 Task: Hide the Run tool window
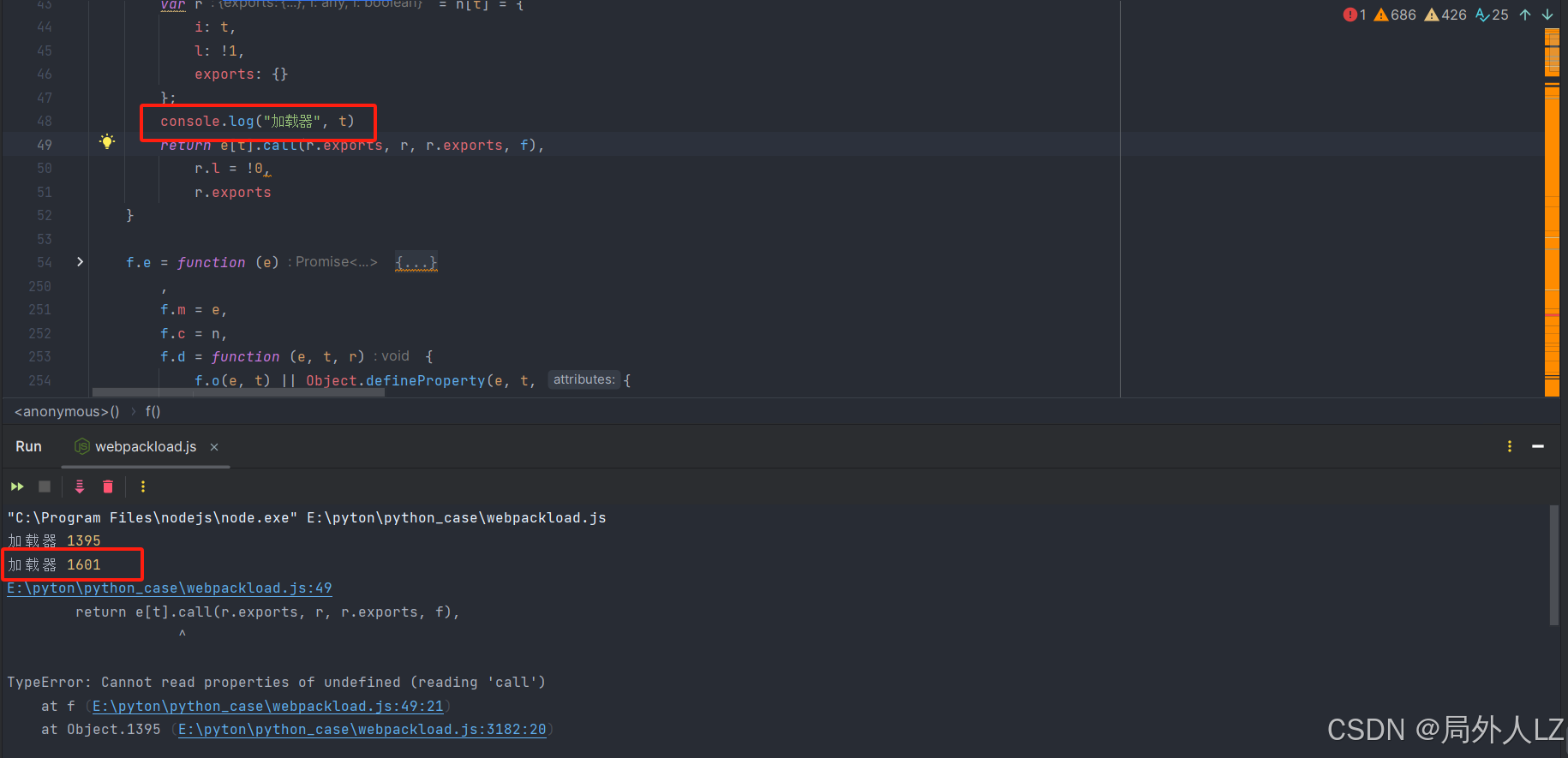pyautogui.click(x=1538, y=446)
